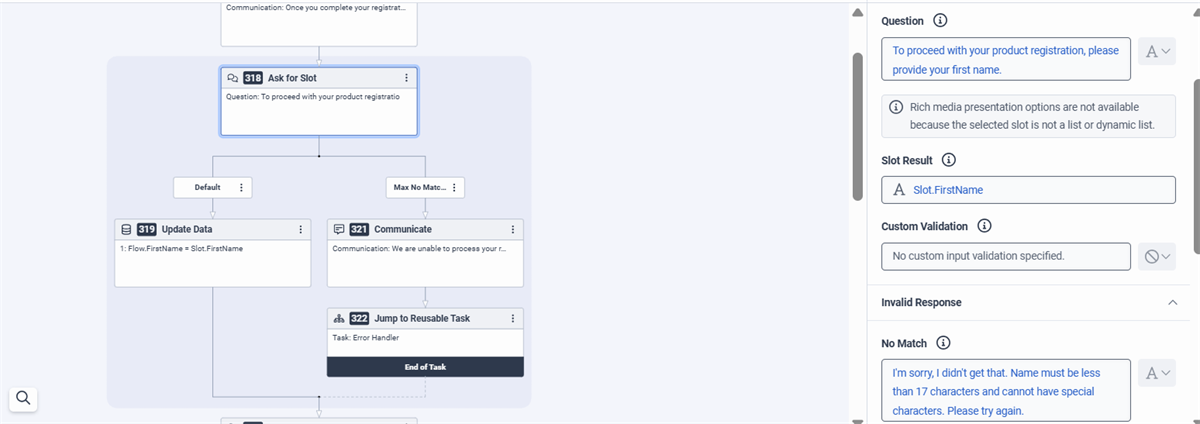This screenshot has width=1200, height=424.
Task: Open the Communicate node options menu
Action: pos(513,229)
